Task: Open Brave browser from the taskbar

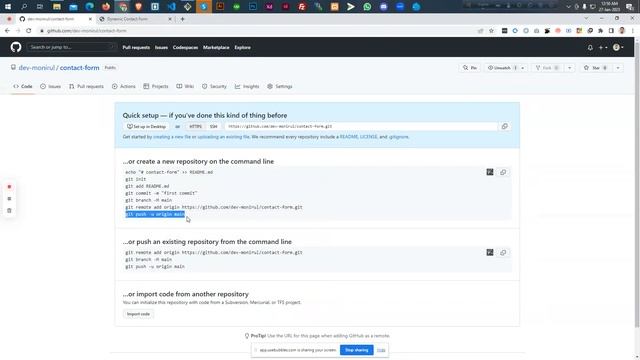Action: [x=138, y=7]
